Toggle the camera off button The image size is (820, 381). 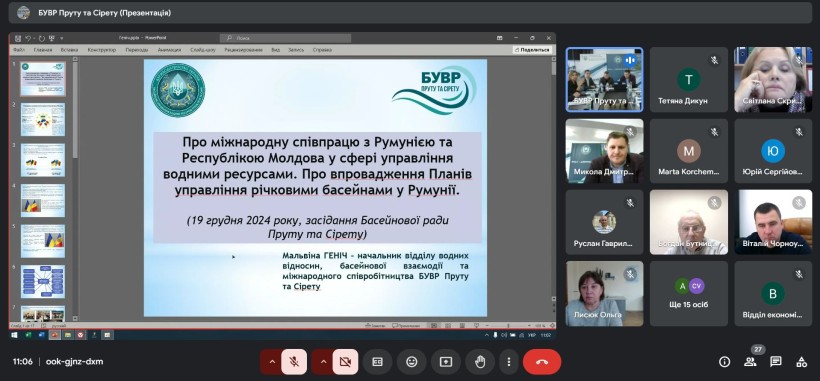[x=345, y=362]
